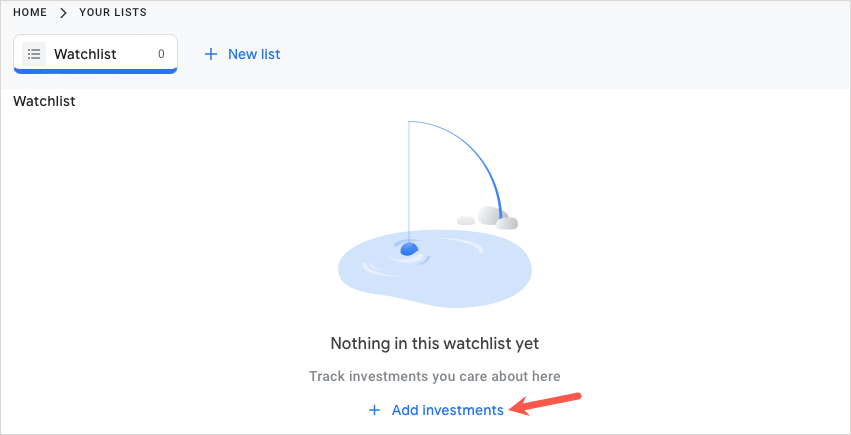Image resolution: width=851 pixels, height=435 pixels.
Task: Click the plus icon beside Add investments
Action: click(375, 410)
